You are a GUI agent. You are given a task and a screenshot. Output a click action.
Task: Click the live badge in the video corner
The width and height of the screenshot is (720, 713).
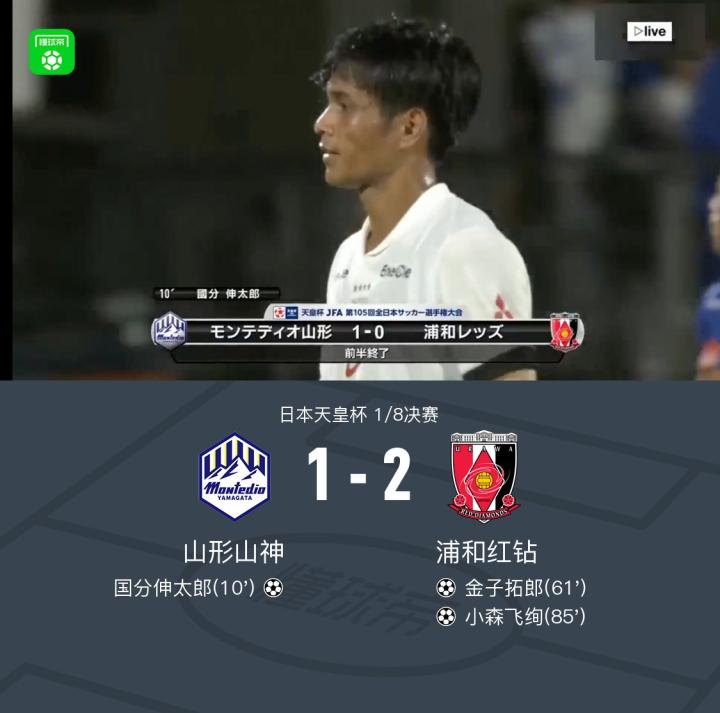[x=649, y=31]
